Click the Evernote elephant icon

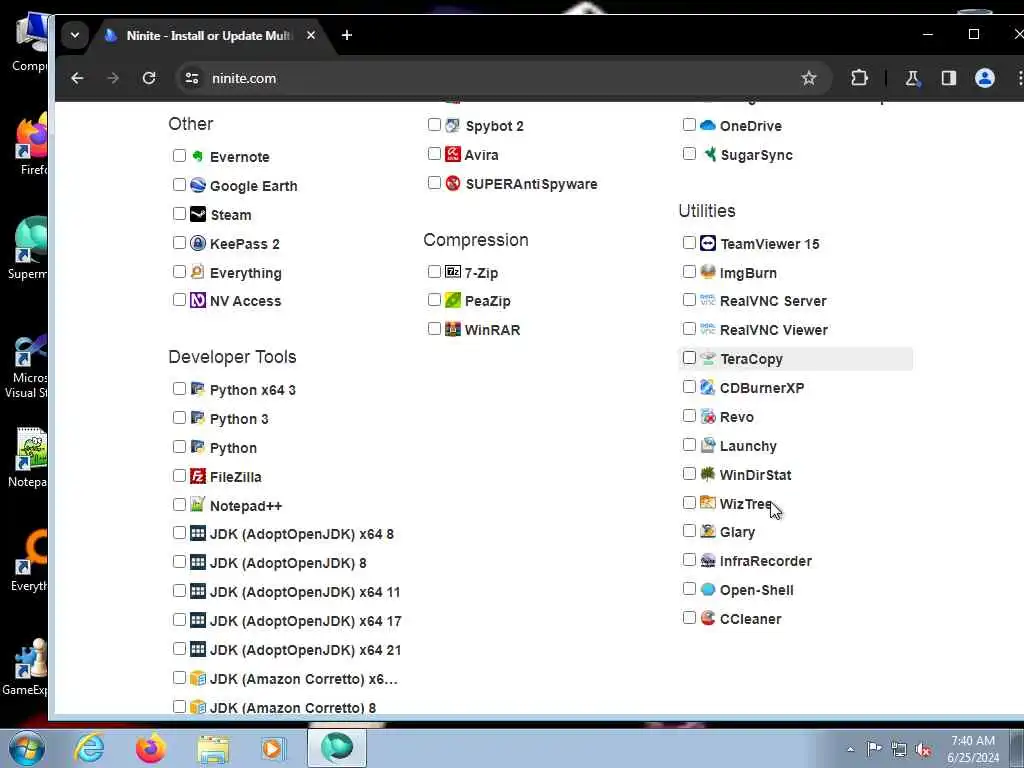197,156
